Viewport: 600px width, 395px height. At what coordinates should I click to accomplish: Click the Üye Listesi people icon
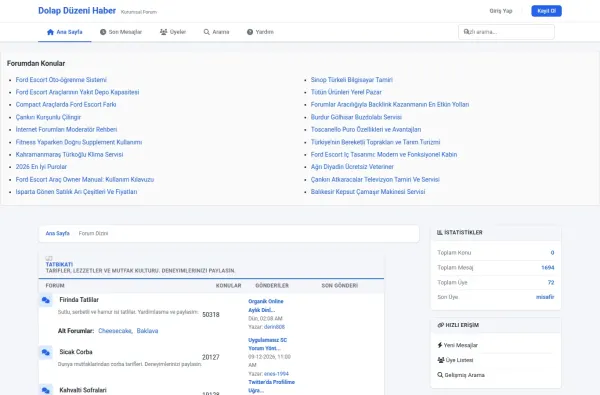coord(440,360)
